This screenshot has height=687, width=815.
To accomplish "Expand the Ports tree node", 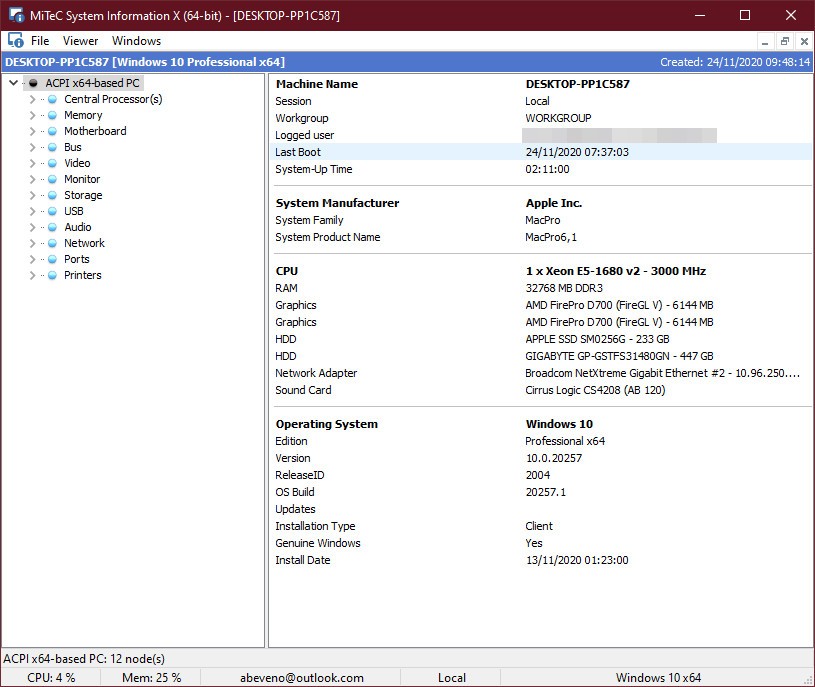I will [32, 259].
